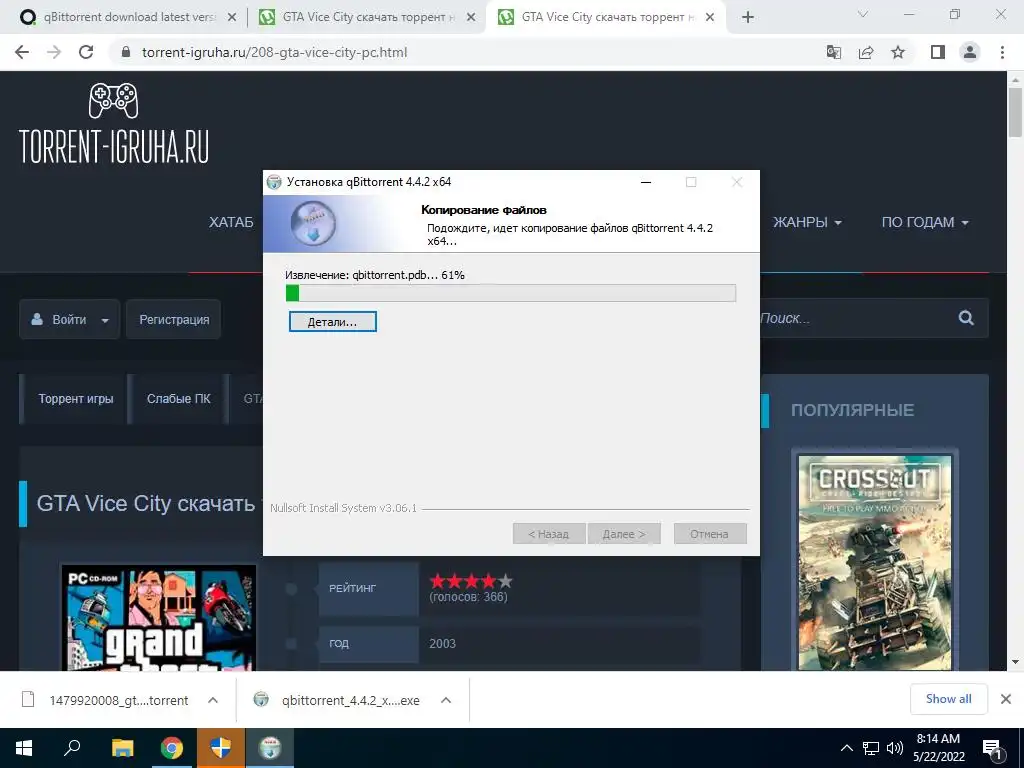Viewport: 1024px width, 768px height.
Task: Open the Слабые ПК breadcrumb tab
Action: tap(178, 398)
